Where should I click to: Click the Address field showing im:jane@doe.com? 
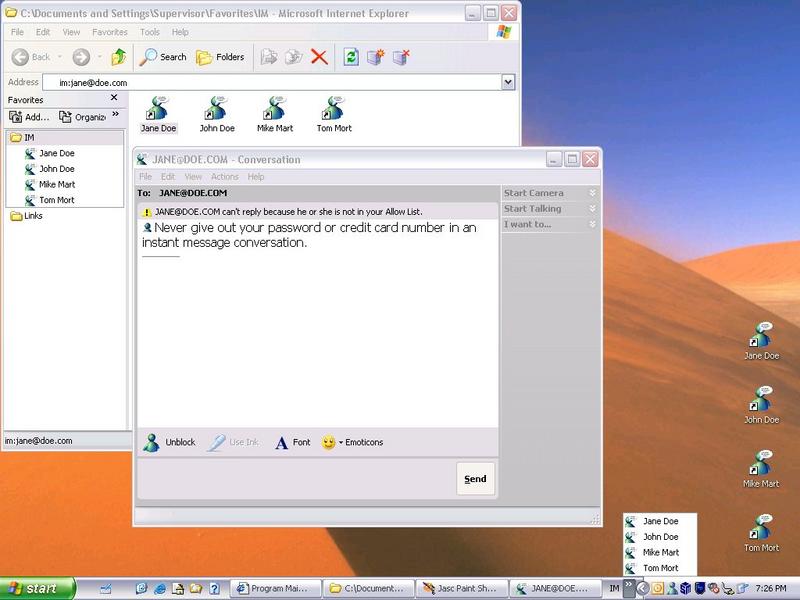272,82
